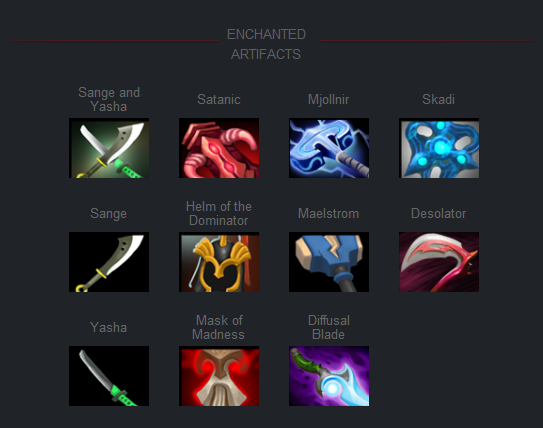Screen dimensions: 543x428
Task: Click the Mjollnir name label
Action: [x=329, y=100]
